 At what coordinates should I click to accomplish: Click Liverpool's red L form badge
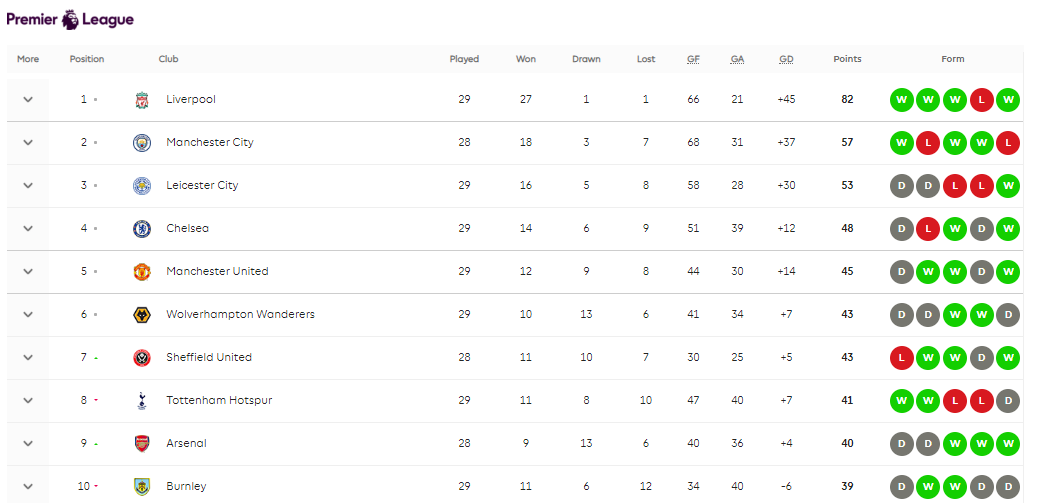click(982, 100)
